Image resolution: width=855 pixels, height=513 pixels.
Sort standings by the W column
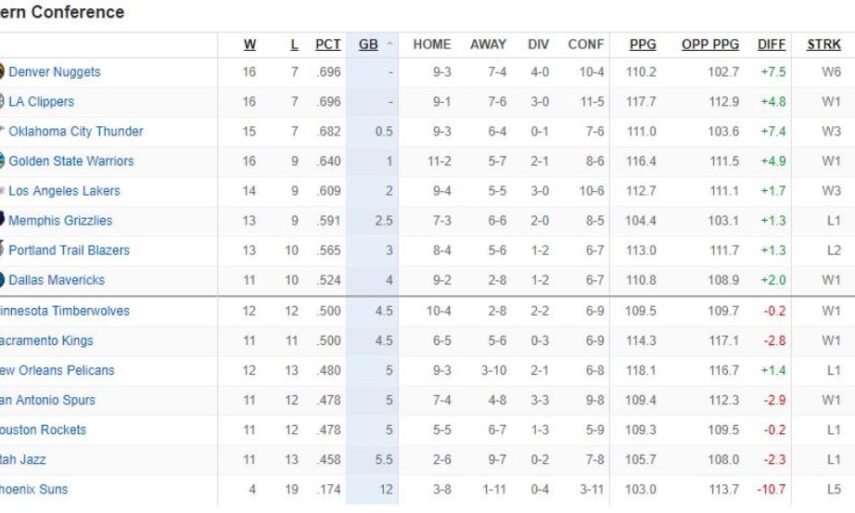pyautogui.click(x=250, y=45)
